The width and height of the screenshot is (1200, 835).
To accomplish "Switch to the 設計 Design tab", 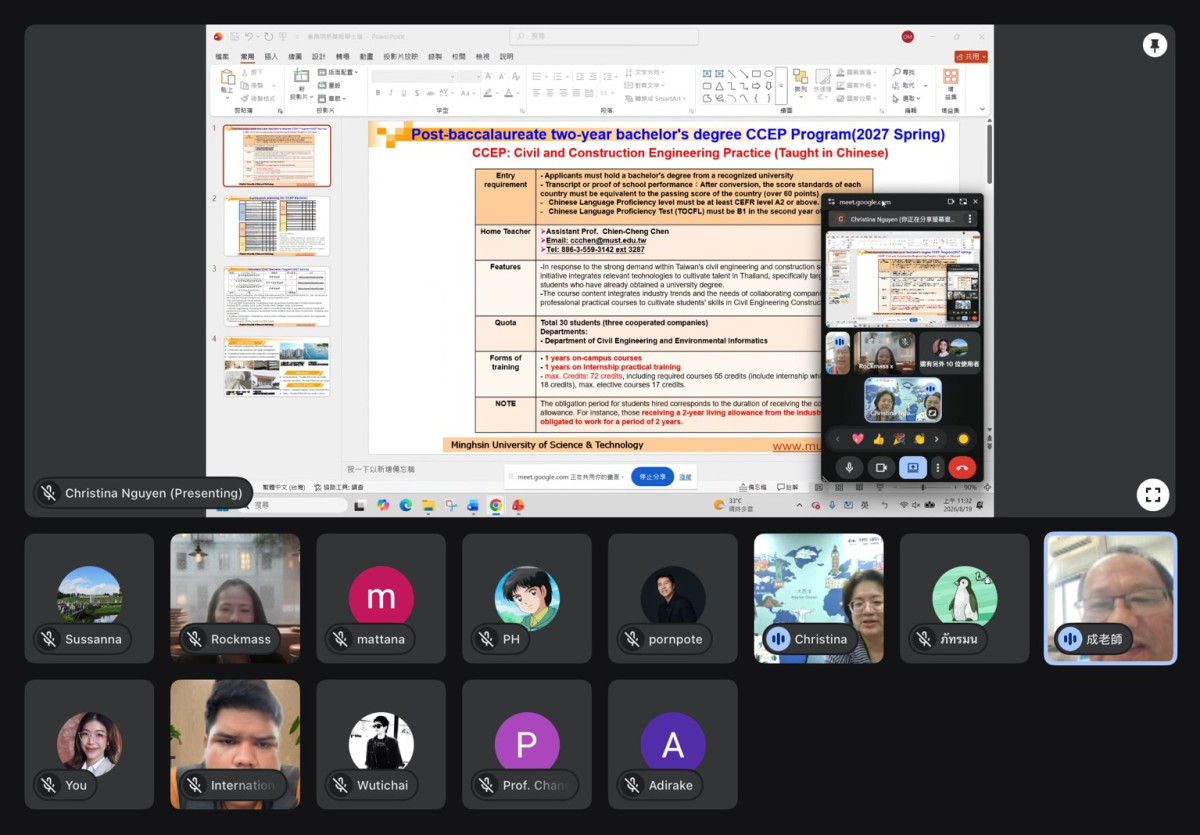I will tap(319, 57).
